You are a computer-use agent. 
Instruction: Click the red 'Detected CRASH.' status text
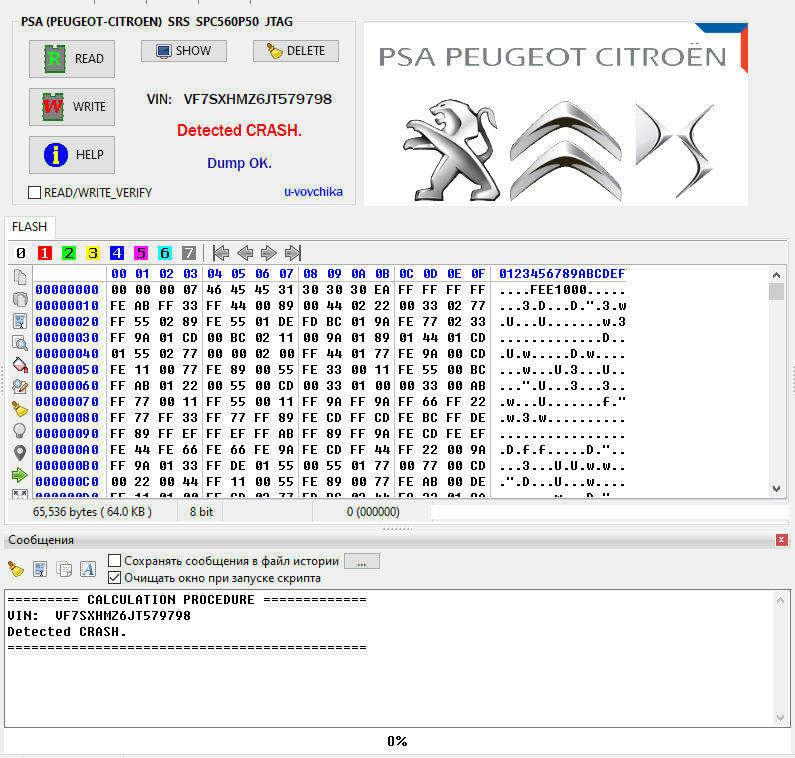point(239,131)
